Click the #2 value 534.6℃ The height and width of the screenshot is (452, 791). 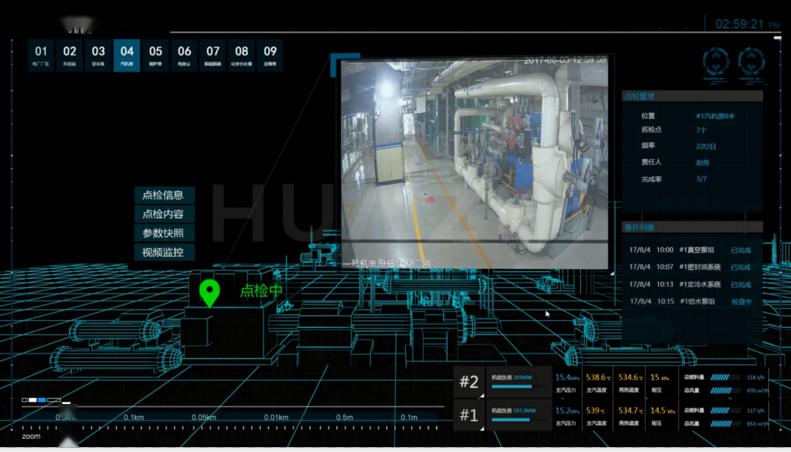coord(631,377)
